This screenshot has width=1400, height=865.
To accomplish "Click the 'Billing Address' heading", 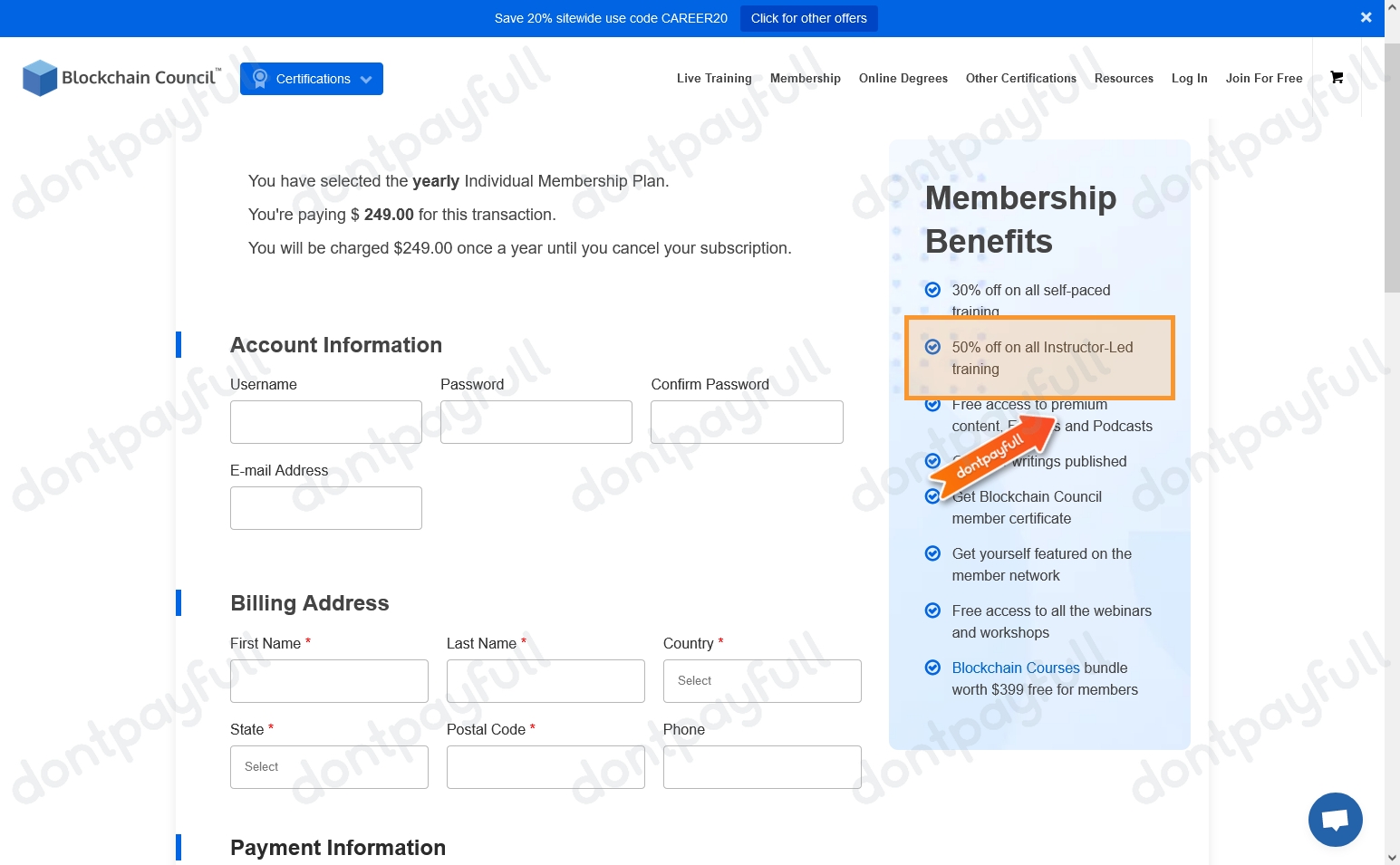I will (x=310, y=603).
